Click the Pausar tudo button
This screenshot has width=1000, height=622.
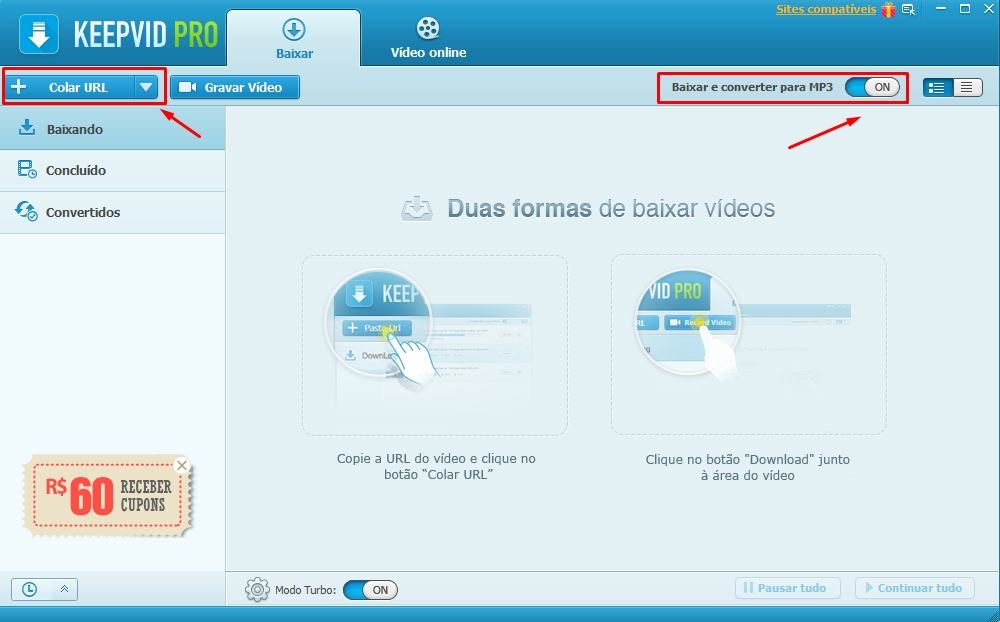point(787,588)
